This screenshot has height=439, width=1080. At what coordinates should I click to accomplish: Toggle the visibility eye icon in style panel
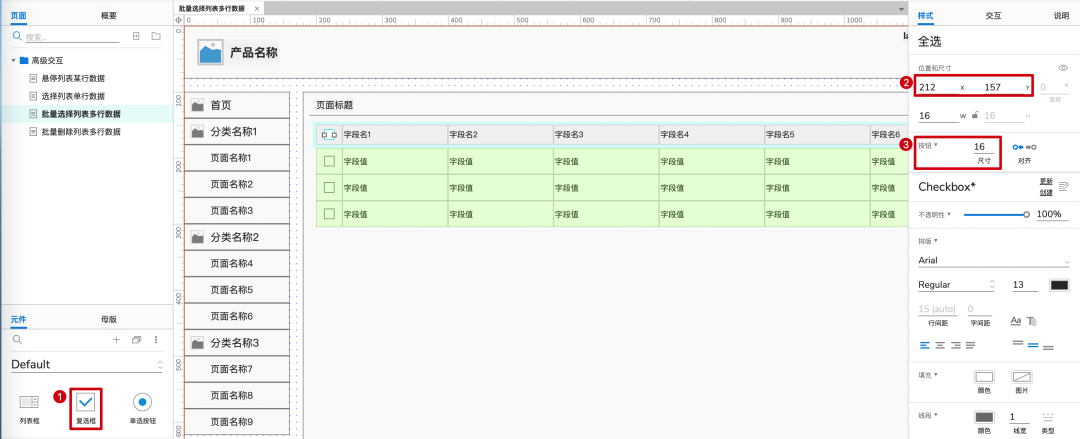point(1063,68)
